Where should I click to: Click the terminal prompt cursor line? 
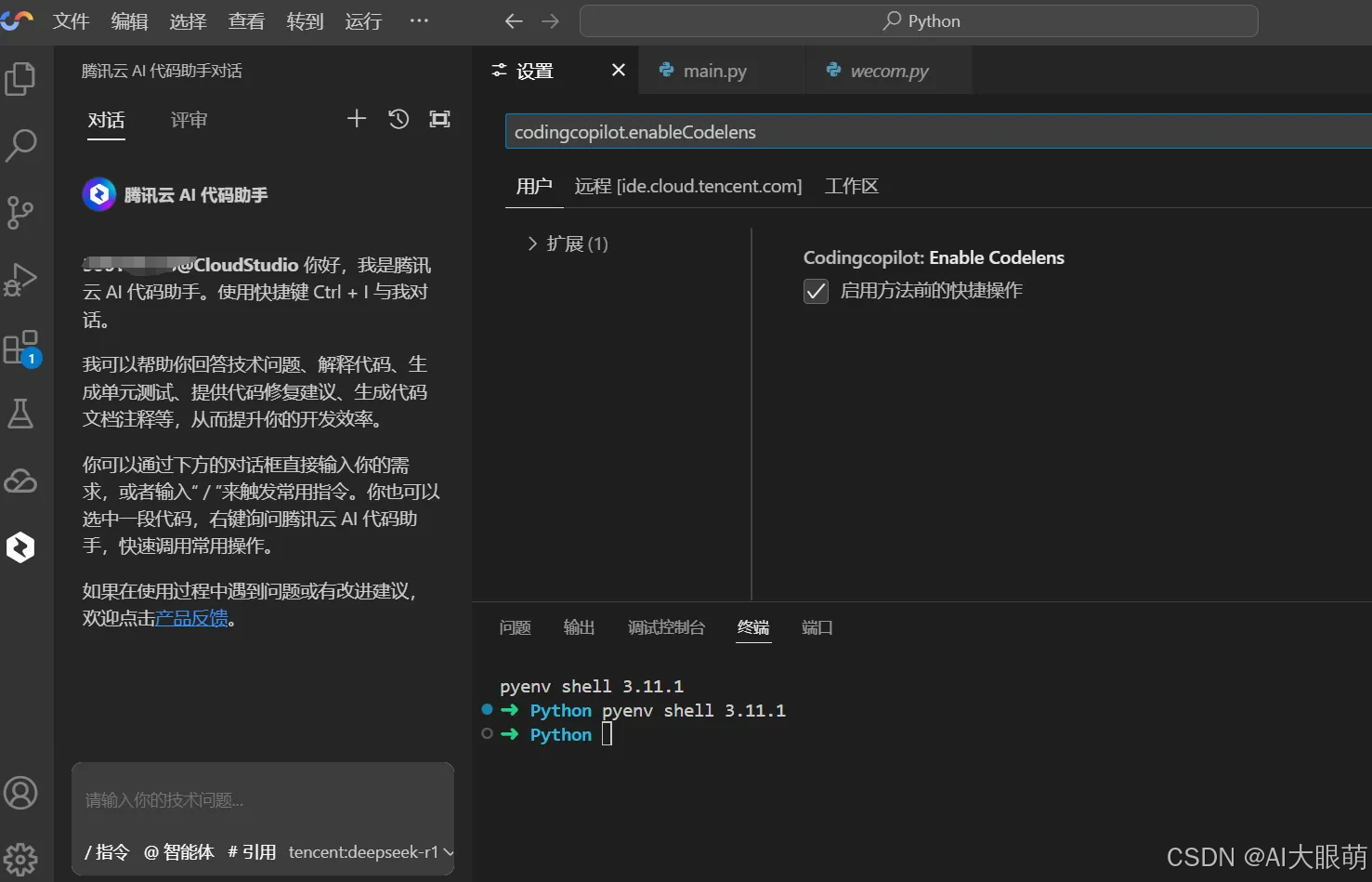[608, 735]
